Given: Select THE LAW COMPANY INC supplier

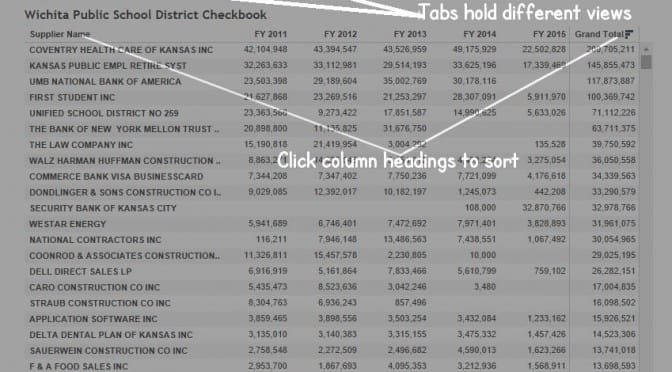Looking at the screenshot, I should [81, 145].
